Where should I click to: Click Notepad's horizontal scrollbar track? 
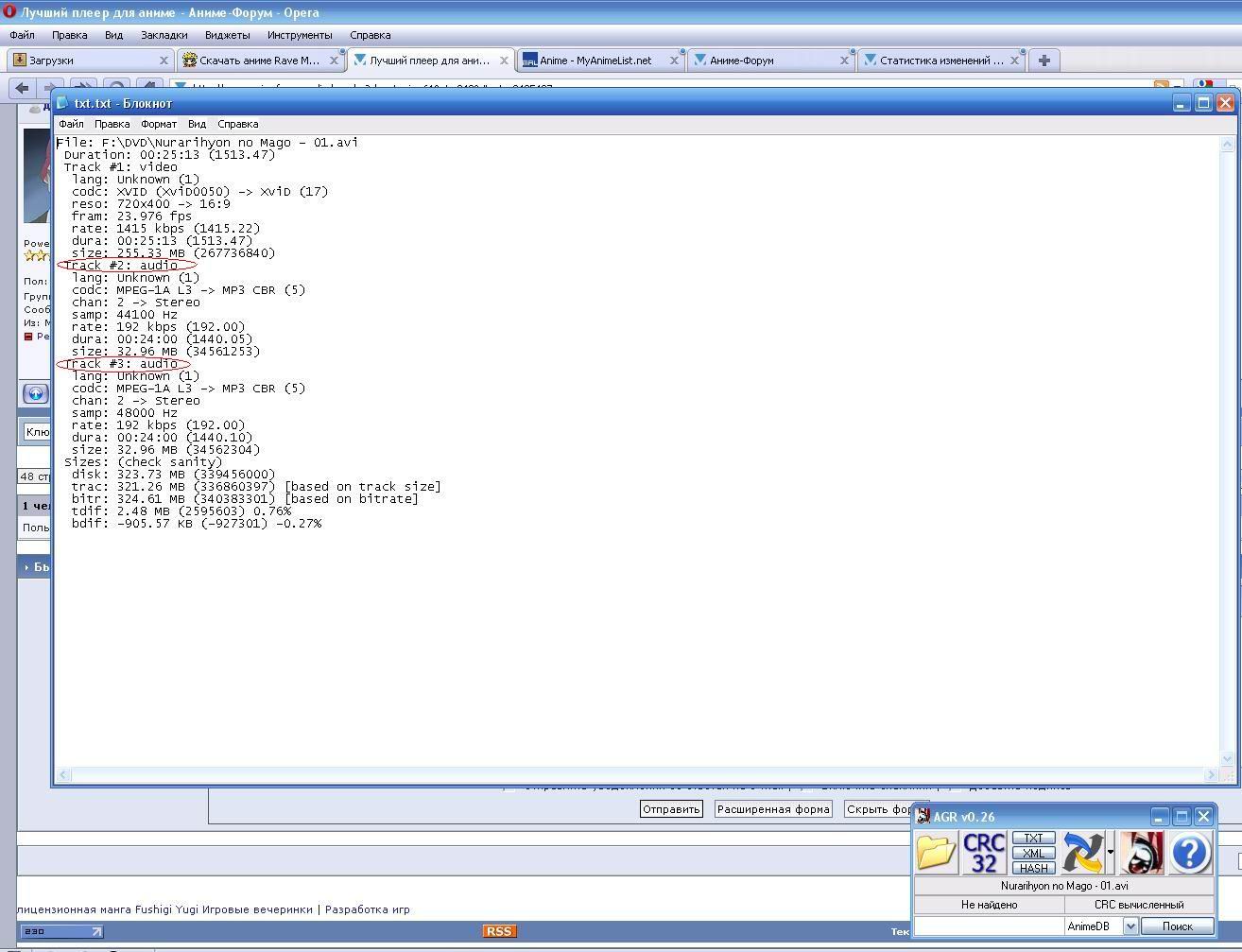tap(633, 775)
